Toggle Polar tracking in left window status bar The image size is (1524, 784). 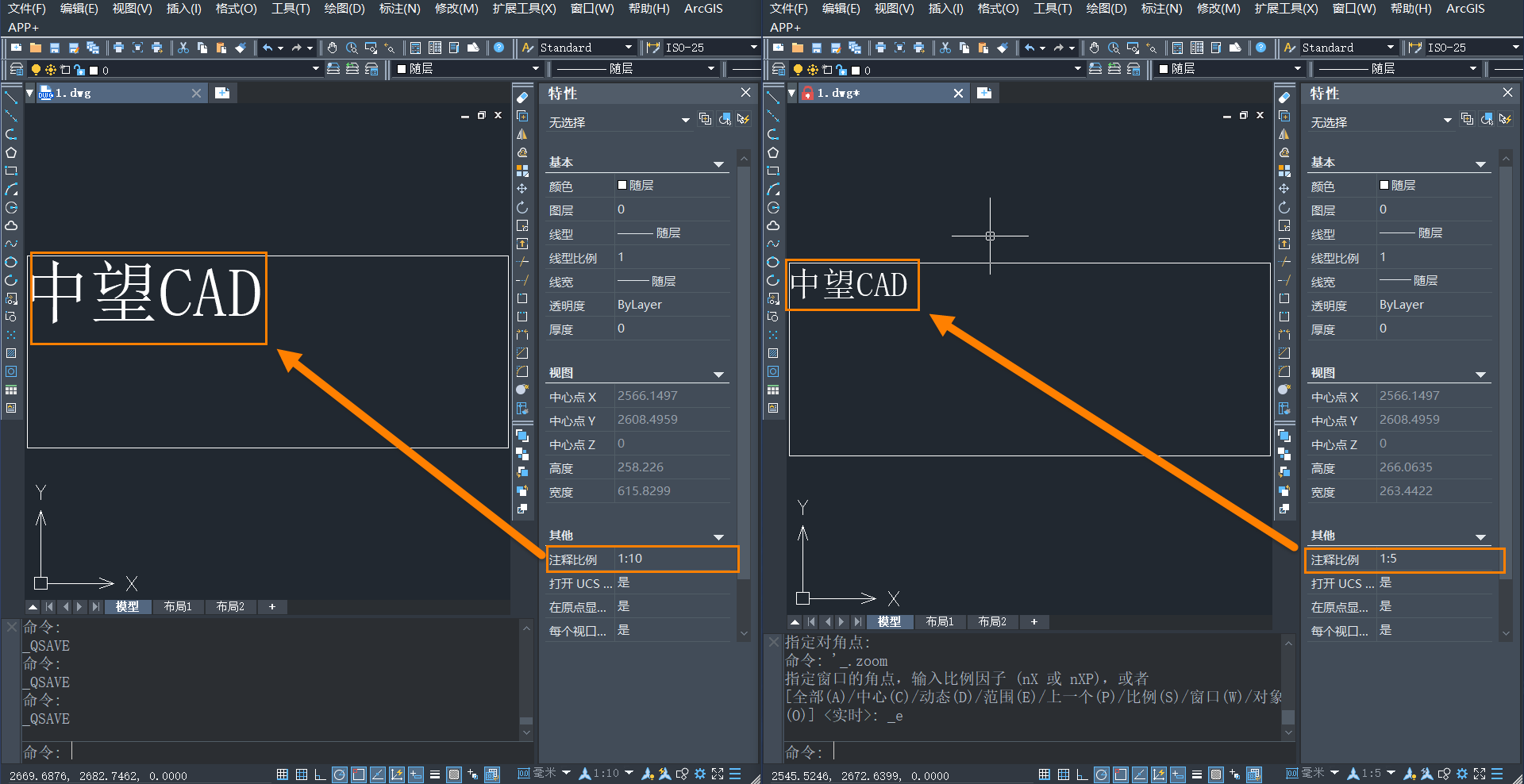[x=339, y=774]
